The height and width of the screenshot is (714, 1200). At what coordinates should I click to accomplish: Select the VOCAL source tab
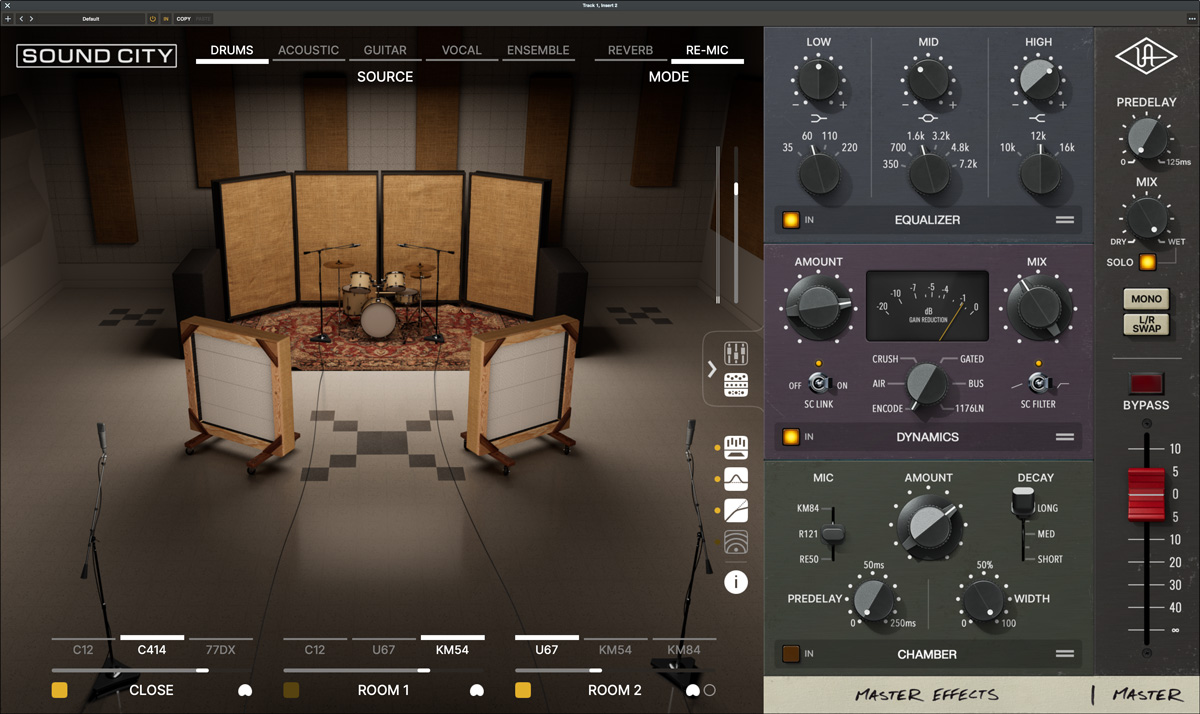click(x=461, y=51)
